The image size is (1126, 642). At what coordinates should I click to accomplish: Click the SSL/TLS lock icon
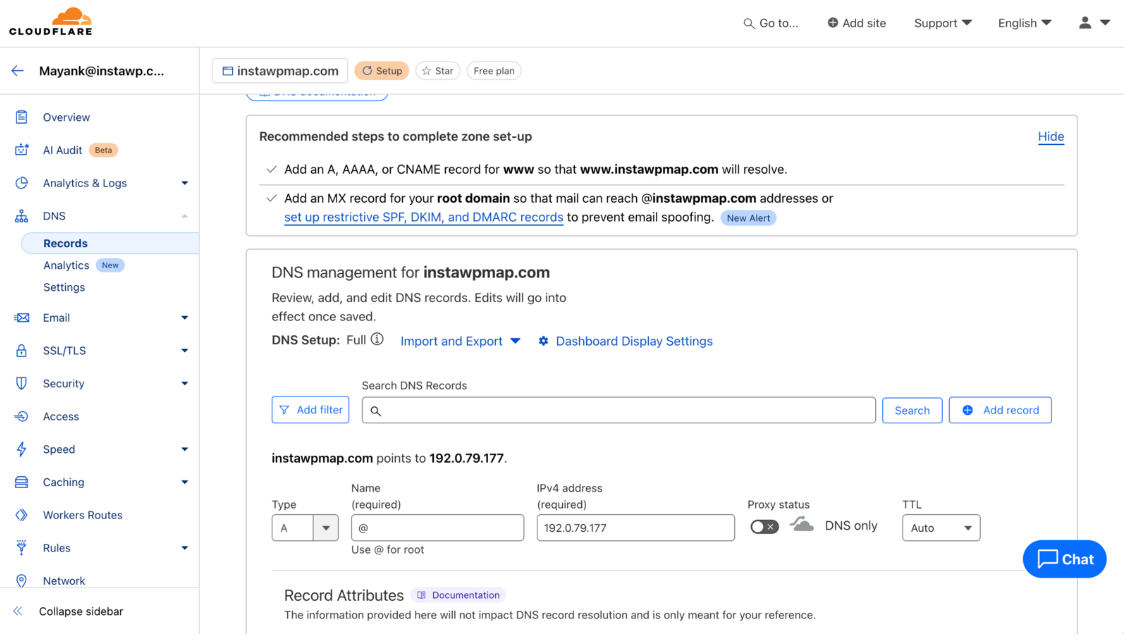click(22, 350)
